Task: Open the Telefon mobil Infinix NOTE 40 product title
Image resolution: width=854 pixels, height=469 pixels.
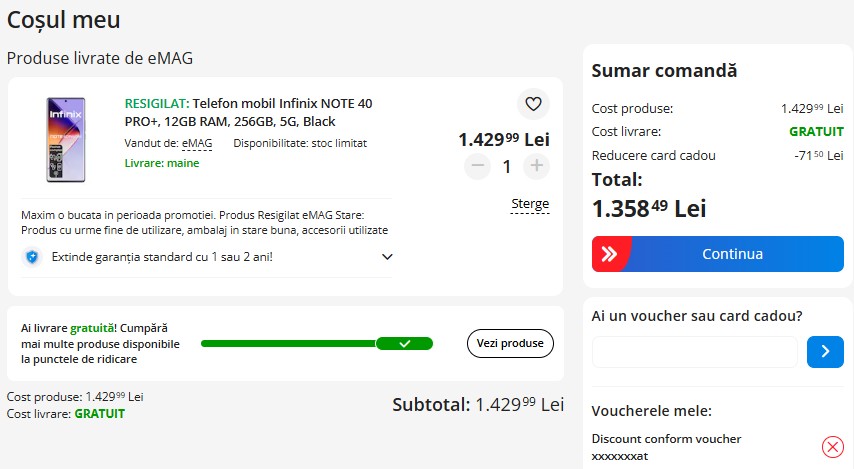Action: [248, 112]
